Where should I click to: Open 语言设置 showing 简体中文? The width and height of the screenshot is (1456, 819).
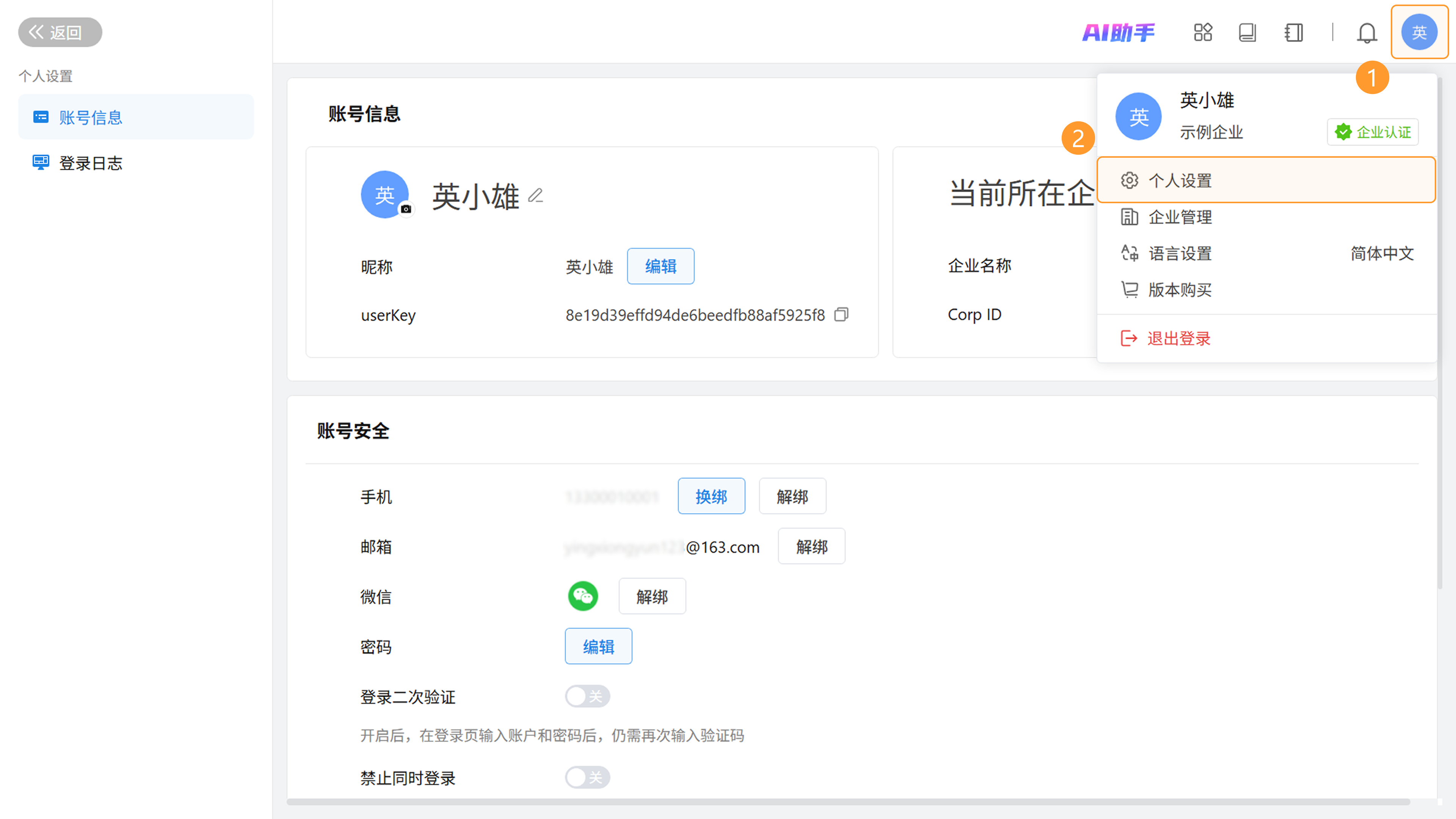click(x=1266, y=253)
